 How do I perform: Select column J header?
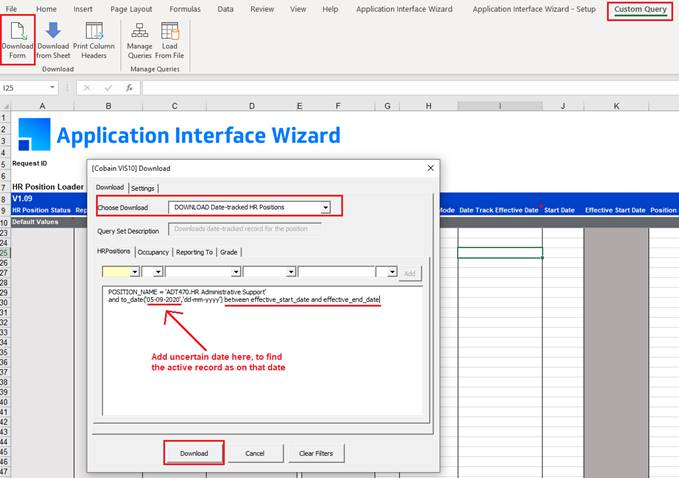point(563,106)
